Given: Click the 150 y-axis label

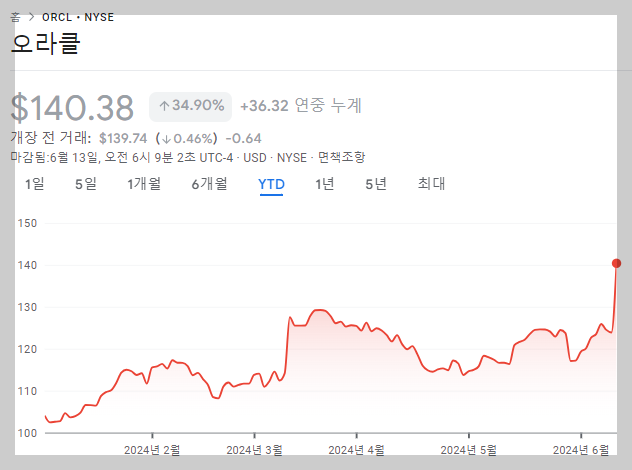Looking at the screenshot, I should [x=27, y=223].
